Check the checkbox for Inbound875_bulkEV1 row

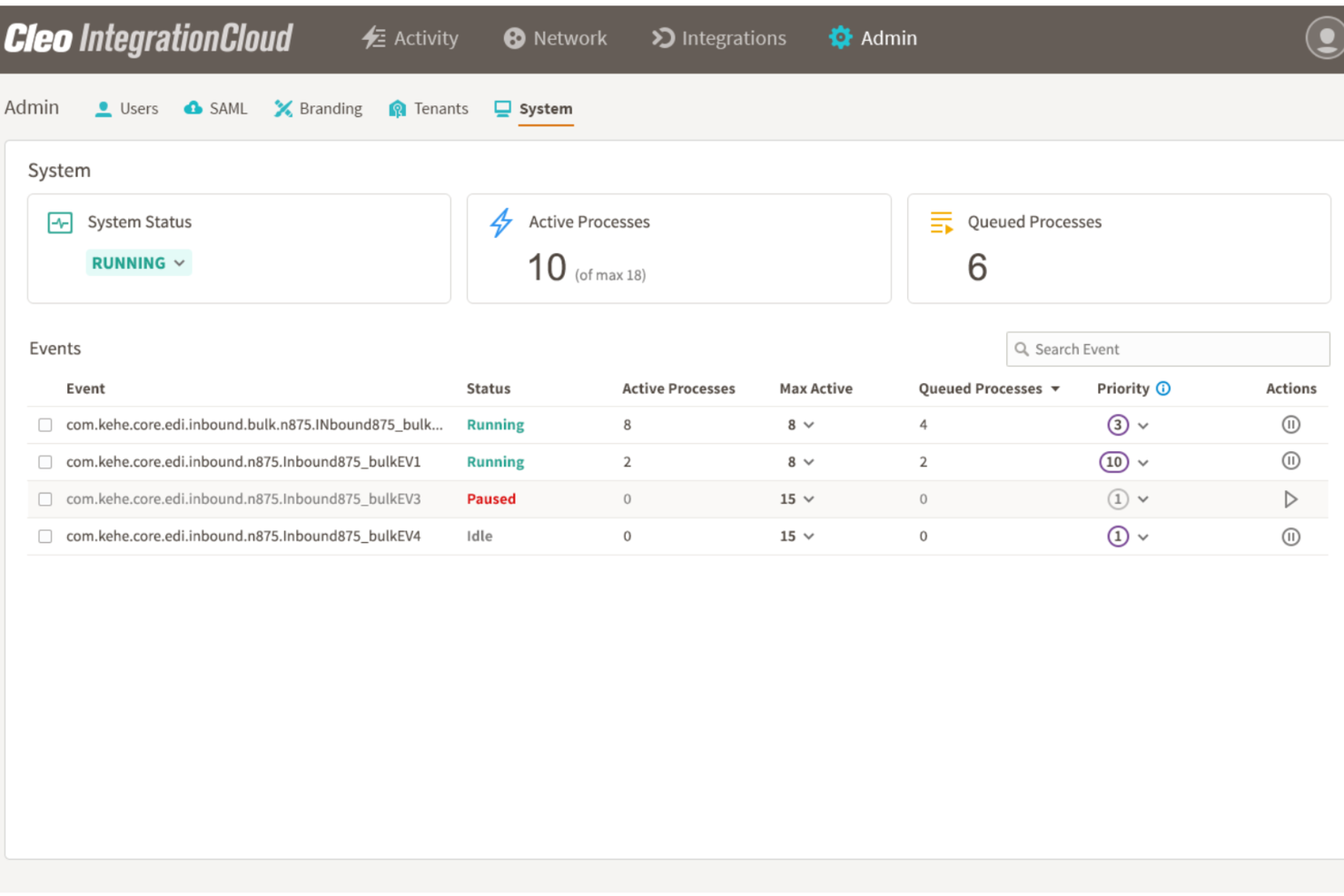44,461
